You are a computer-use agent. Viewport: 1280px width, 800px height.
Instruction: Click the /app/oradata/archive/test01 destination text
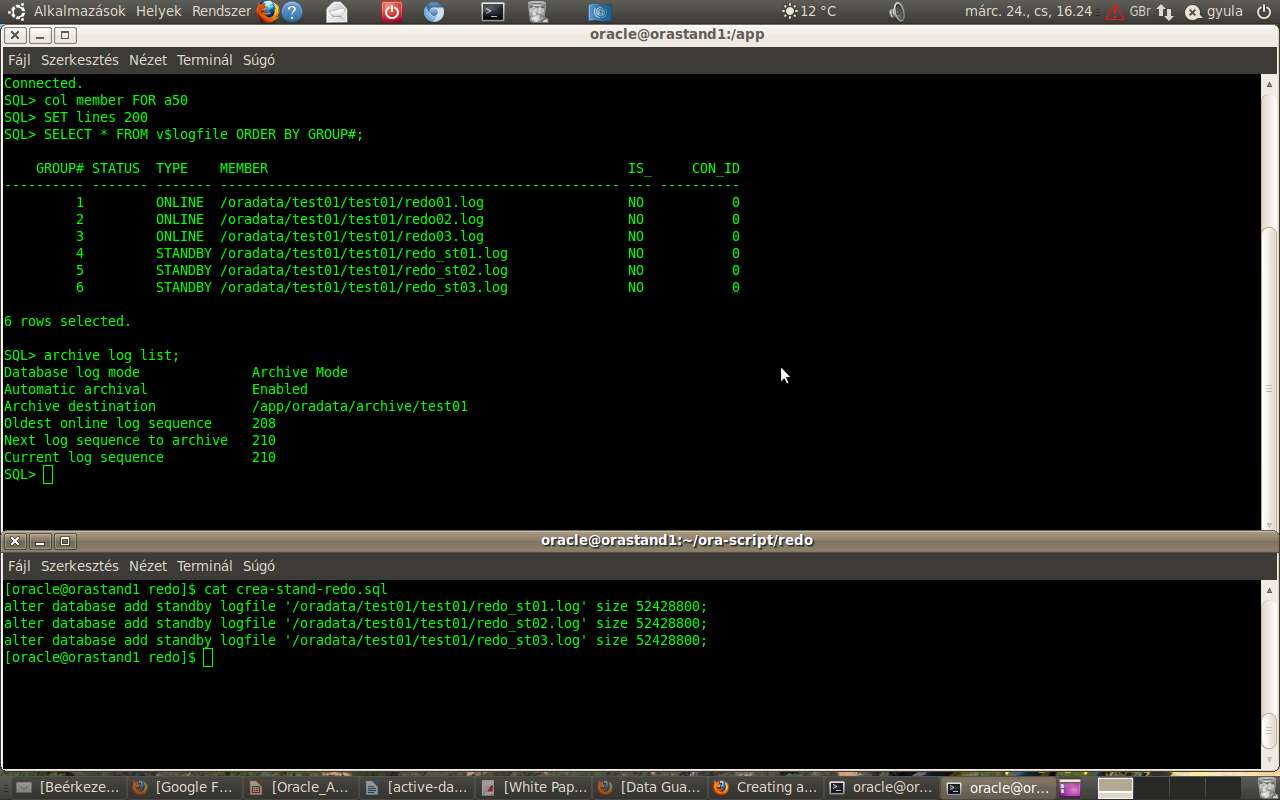(360, 406)
